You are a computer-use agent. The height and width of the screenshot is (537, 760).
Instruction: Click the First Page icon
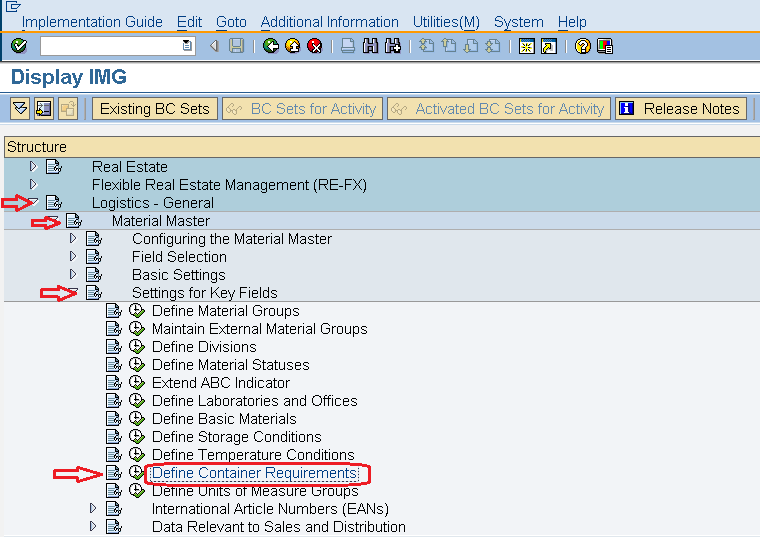[427, 46]
